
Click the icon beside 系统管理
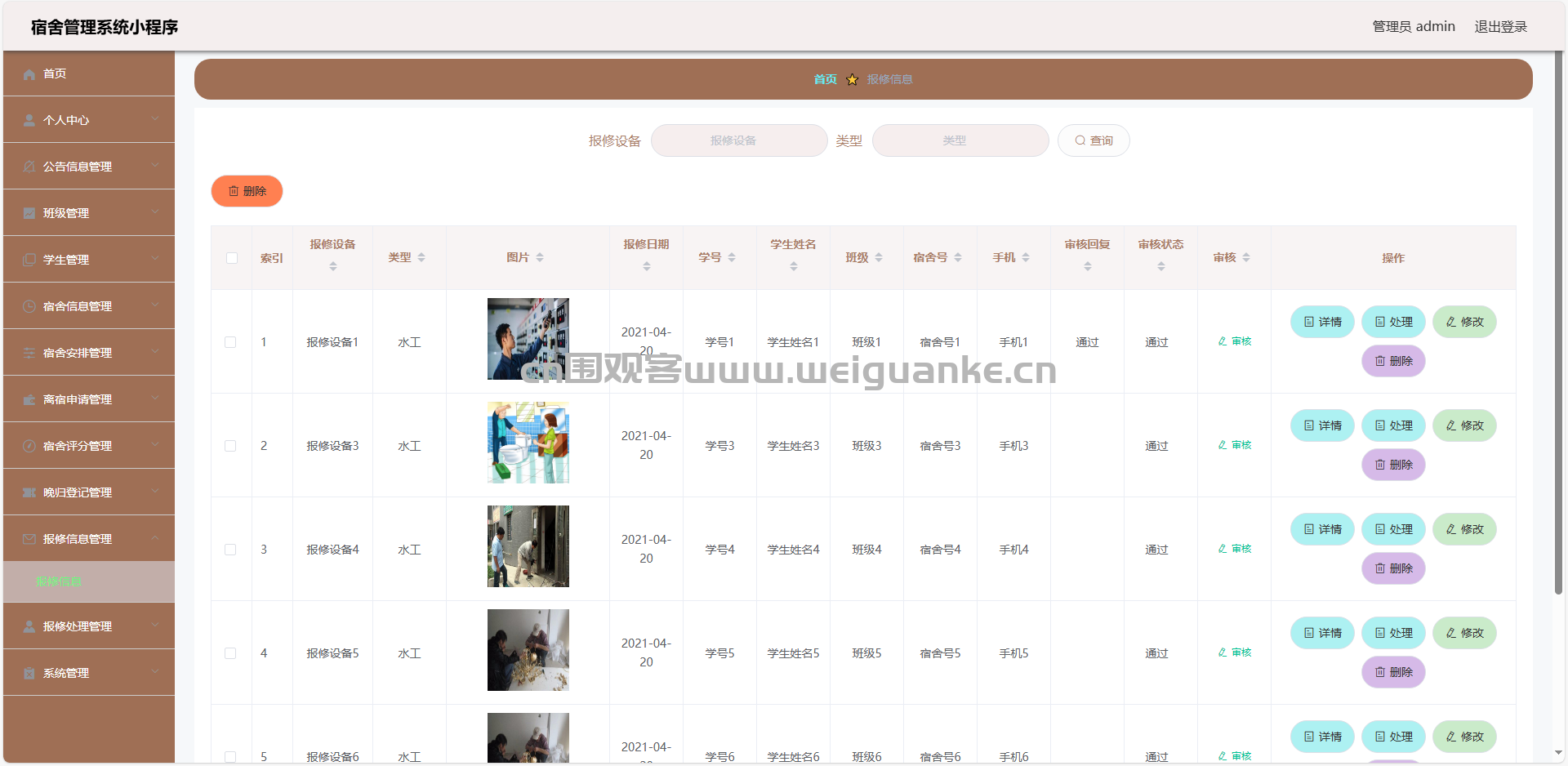click(29, 674)
